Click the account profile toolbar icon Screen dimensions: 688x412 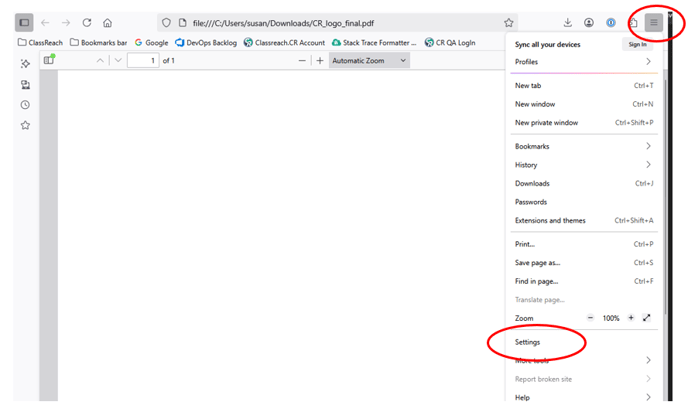(x=589, y=22)
